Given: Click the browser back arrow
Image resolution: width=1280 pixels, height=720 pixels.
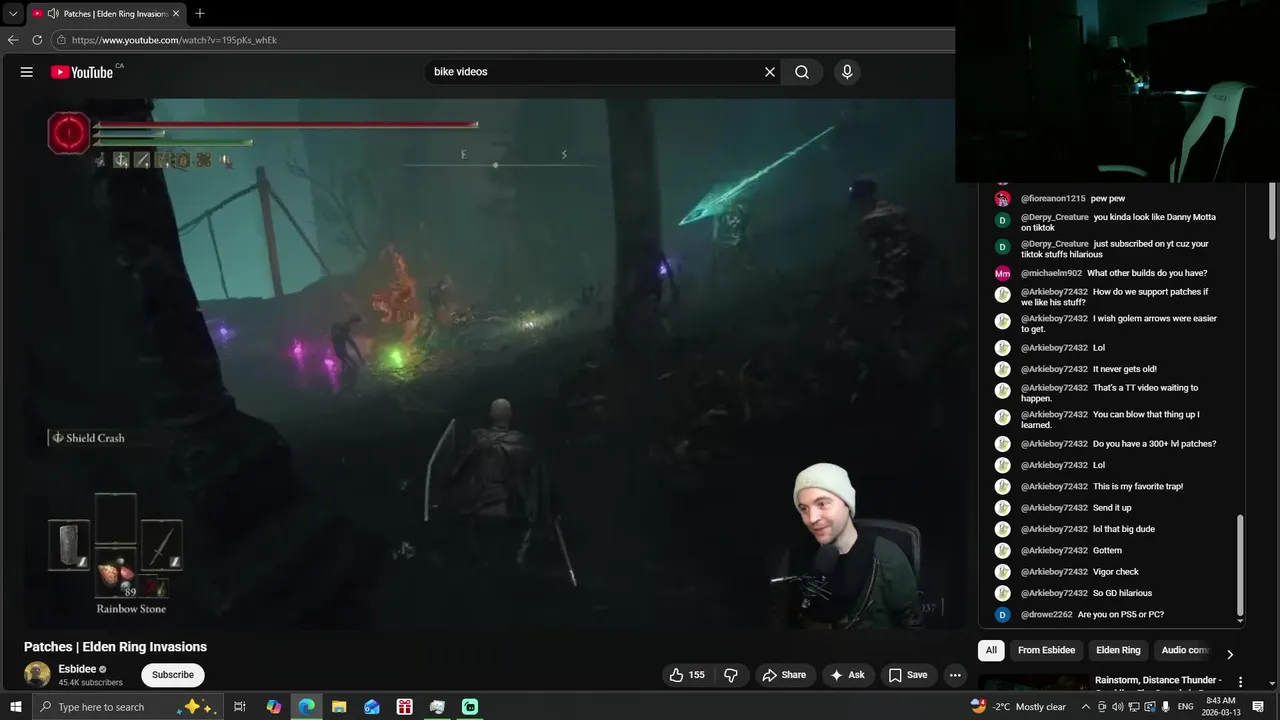Looking at the screenshot, I should (x=13, y=40).
